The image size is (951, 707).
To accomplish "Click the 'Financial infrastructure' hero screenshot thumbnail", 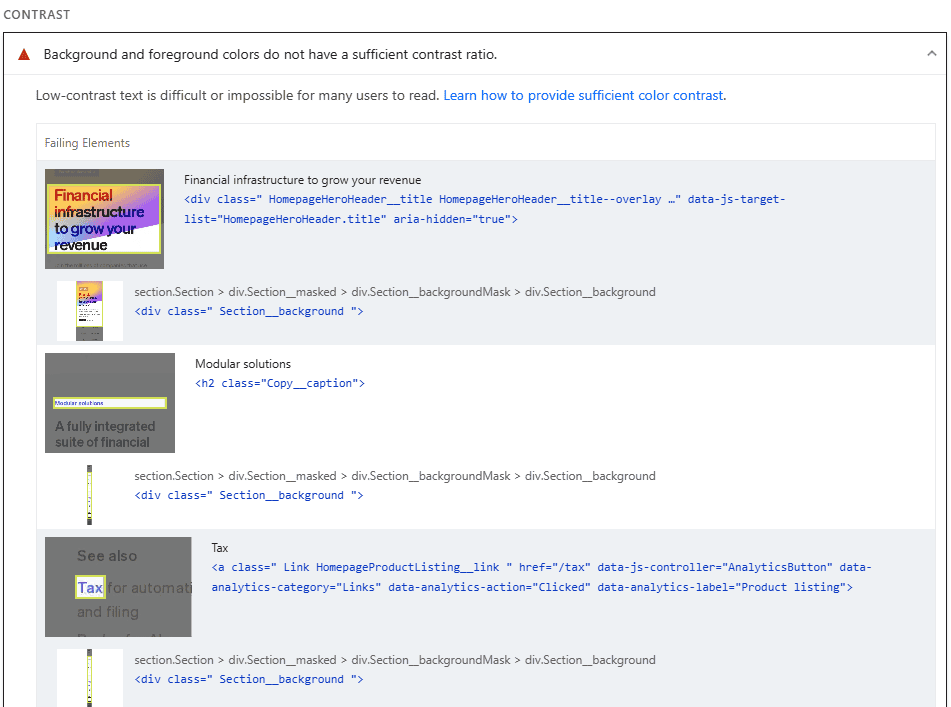I will [104, 219].
